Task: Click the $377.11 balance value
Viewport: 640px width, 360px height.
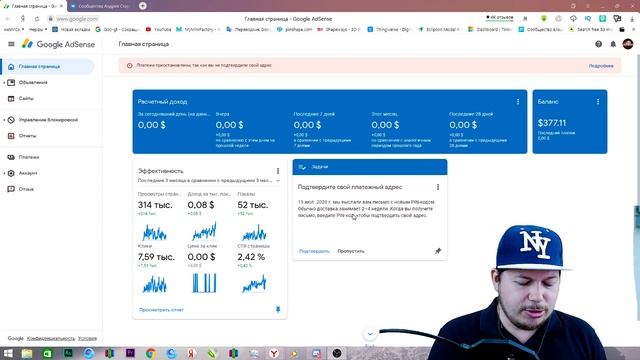Action: (x=552, y=123)
